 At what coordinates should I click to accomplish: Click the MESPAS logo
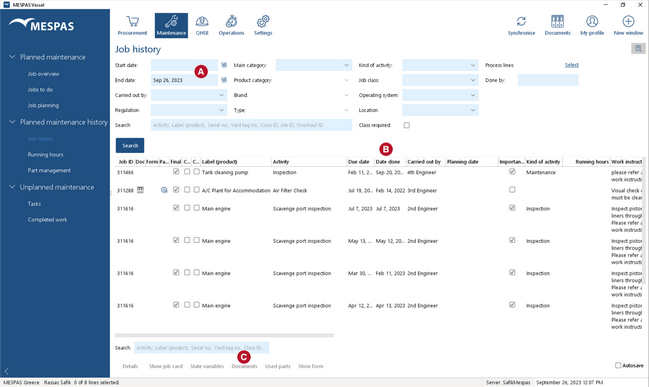[x=41, y=25]
